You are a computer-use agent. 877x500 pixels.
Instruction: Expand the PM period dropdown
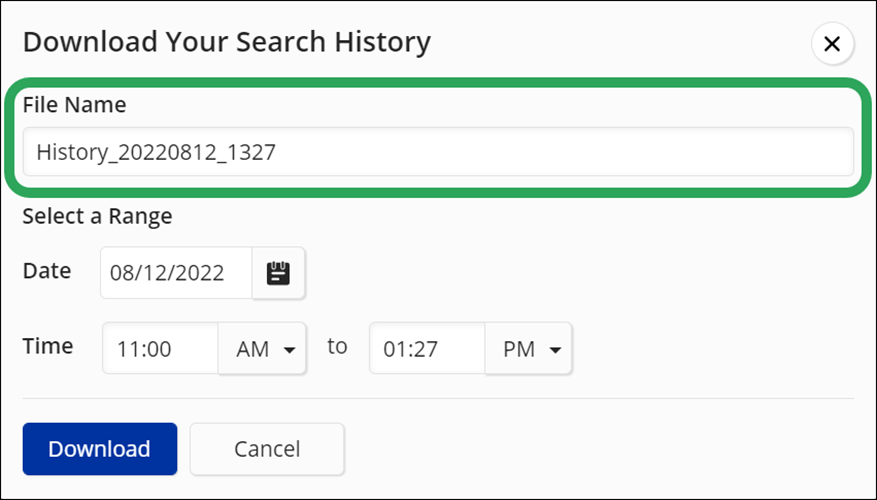(x=529, y=349)
